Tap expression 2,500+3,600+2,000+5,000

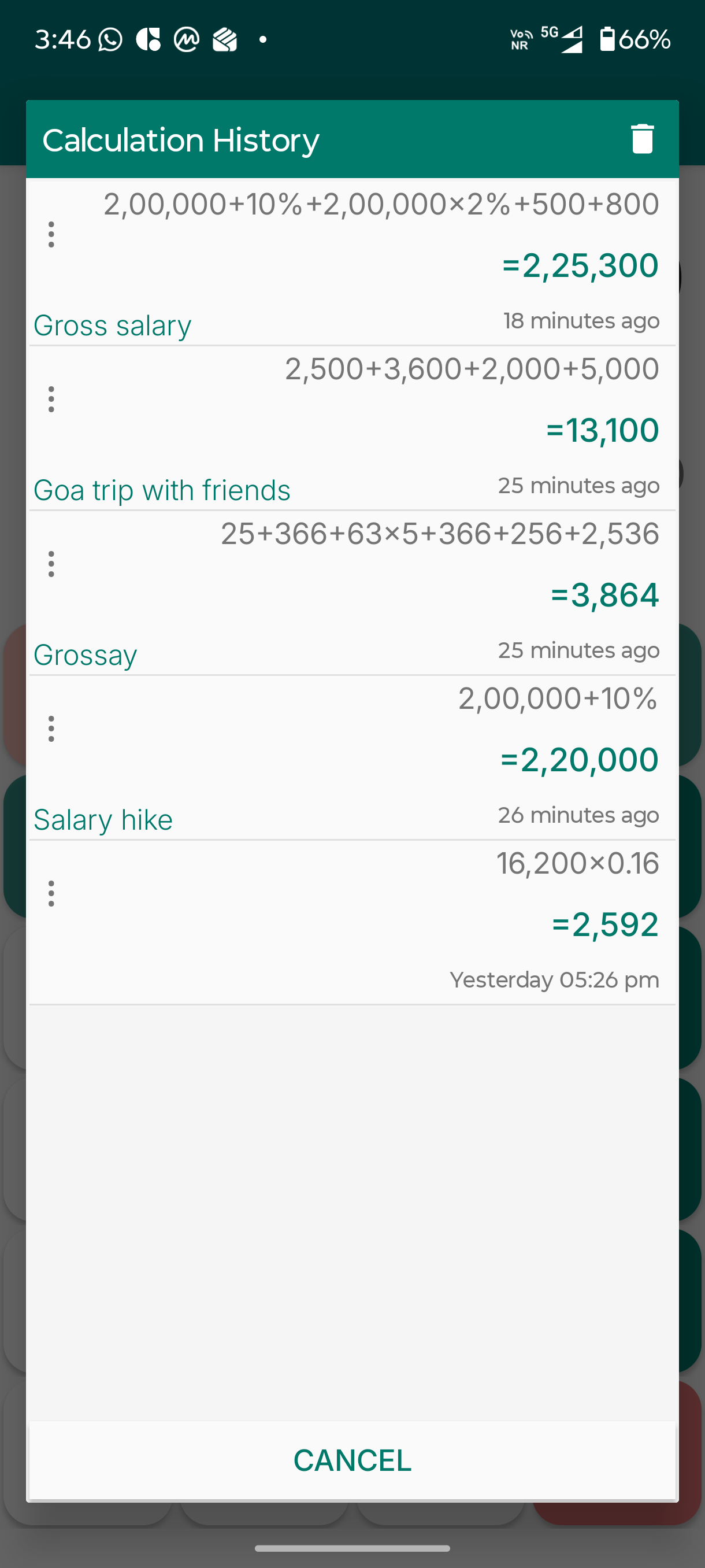[472, 369]
